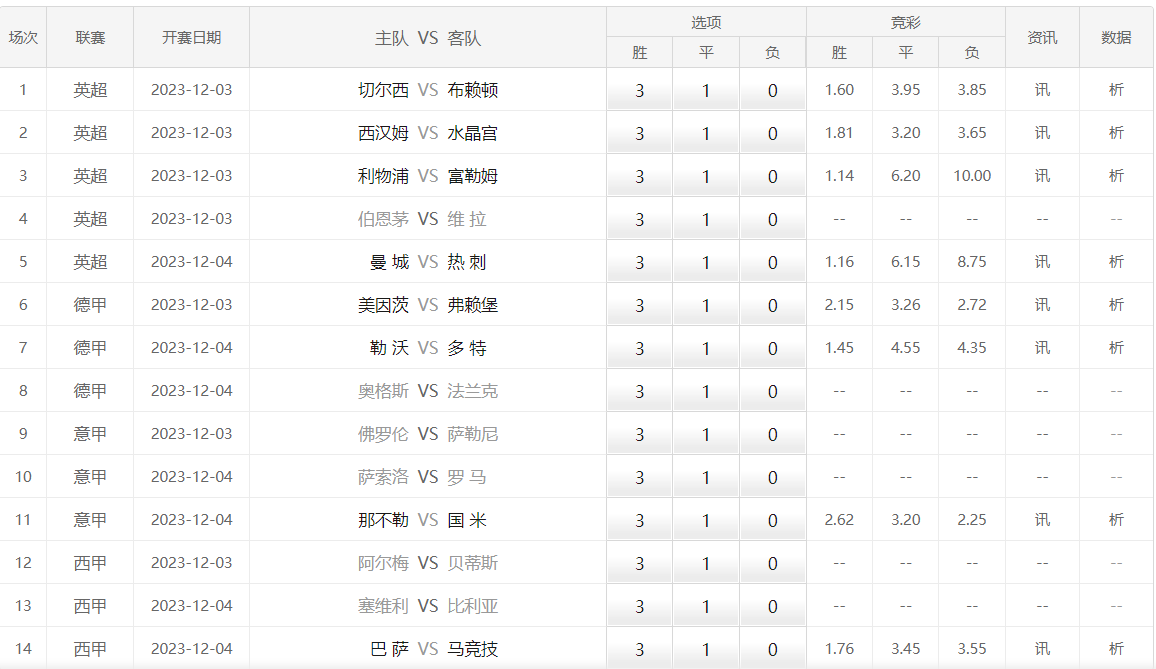Click home team 切尔西

[x=383, y=90]
